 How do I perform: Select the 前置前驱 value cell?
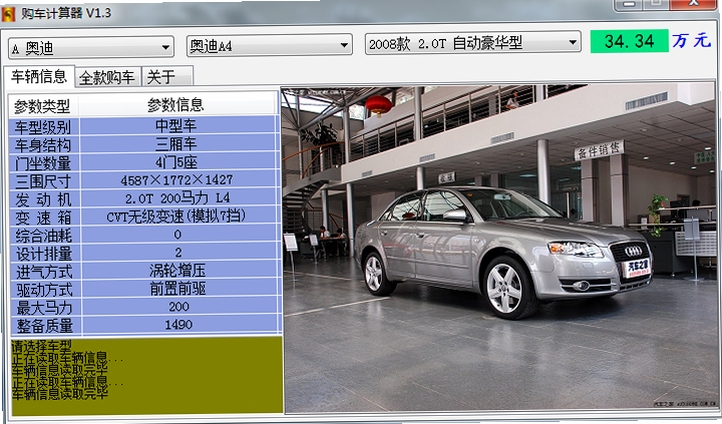click(179, 289)
